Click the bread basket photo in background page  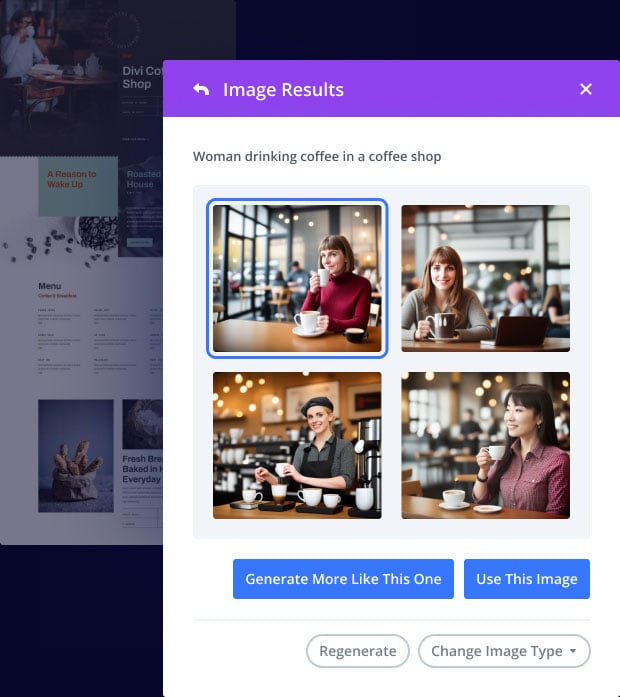76,456
